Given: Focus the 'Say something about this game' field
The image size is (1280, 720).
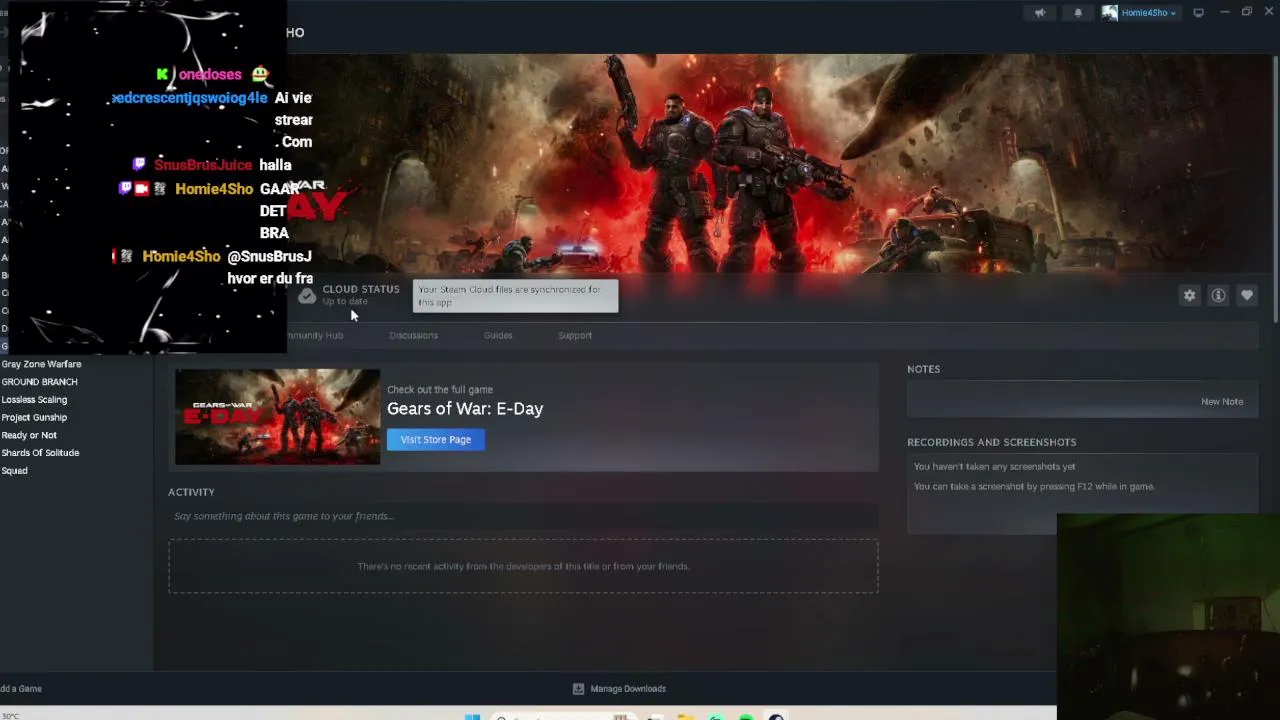Looking at the screenshot, I should 523,516.
